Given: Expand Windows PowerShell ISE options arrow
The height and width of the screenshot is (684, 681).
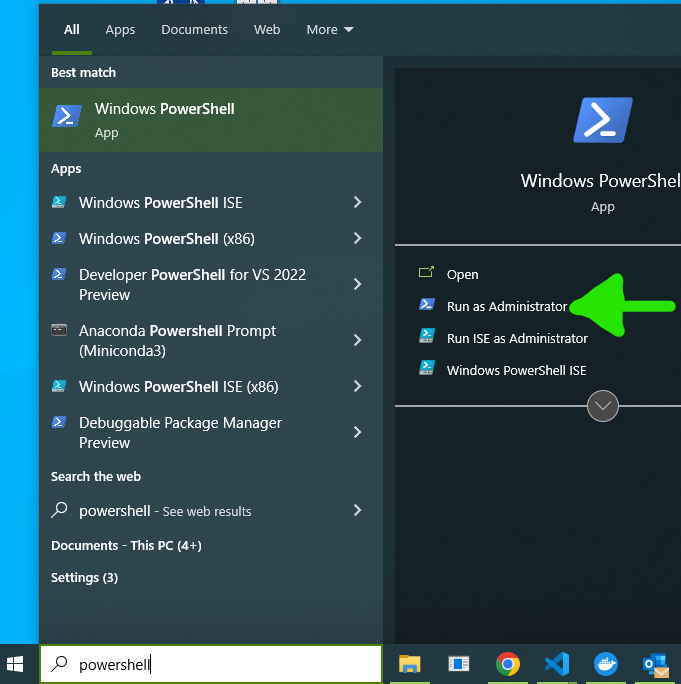Looking at the screenshot, I should (357, 202).
